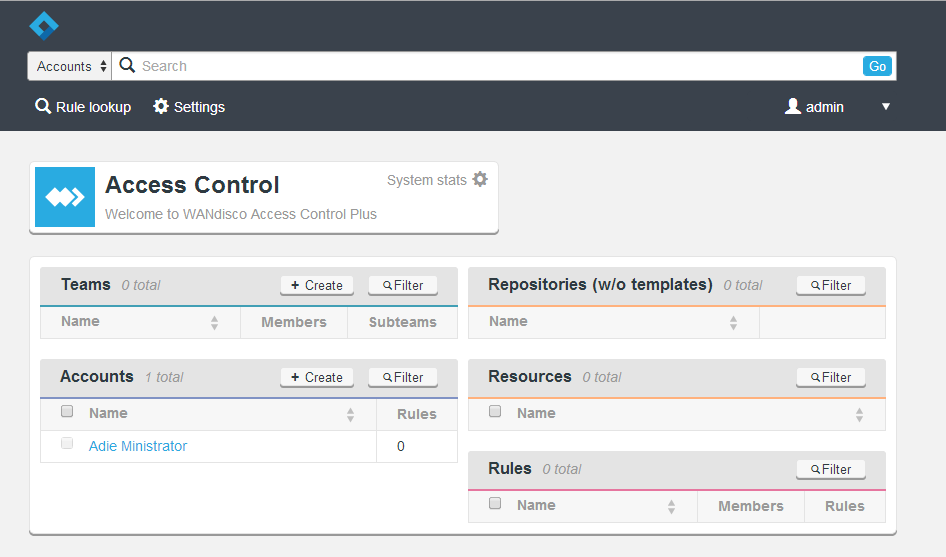Image resolution: width=946 pixels, height=557 pixels.
Task: Check the box beside Adie Ministrator
Action: tap(67, 444)
